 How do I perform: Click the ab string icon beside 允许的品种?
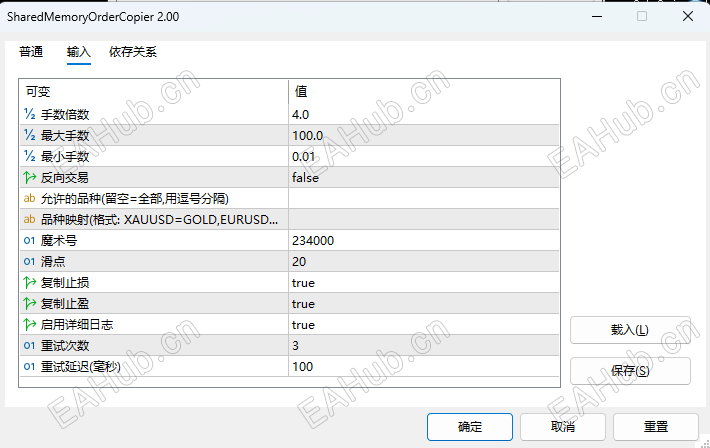[29, 198]
